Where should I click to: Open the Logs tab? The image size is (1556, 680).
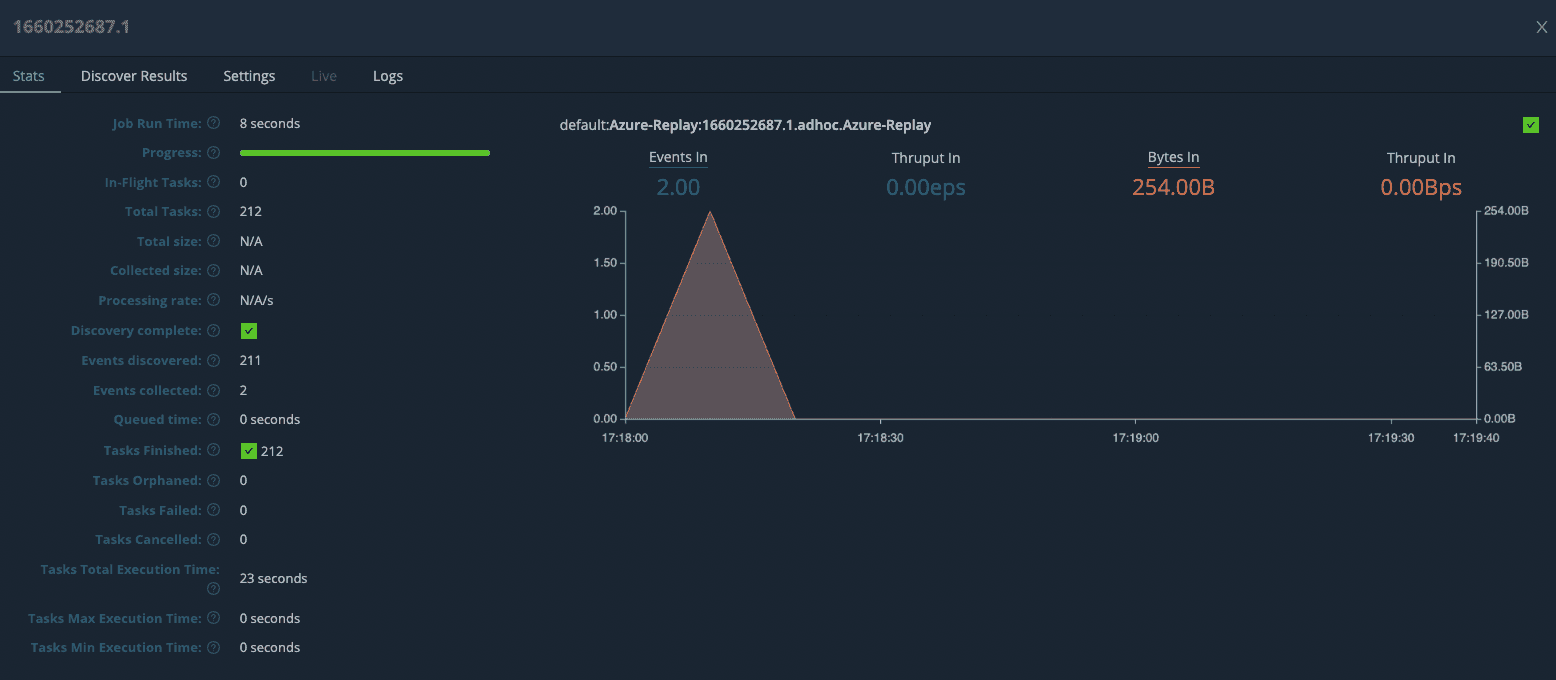[x=388, y=76]
